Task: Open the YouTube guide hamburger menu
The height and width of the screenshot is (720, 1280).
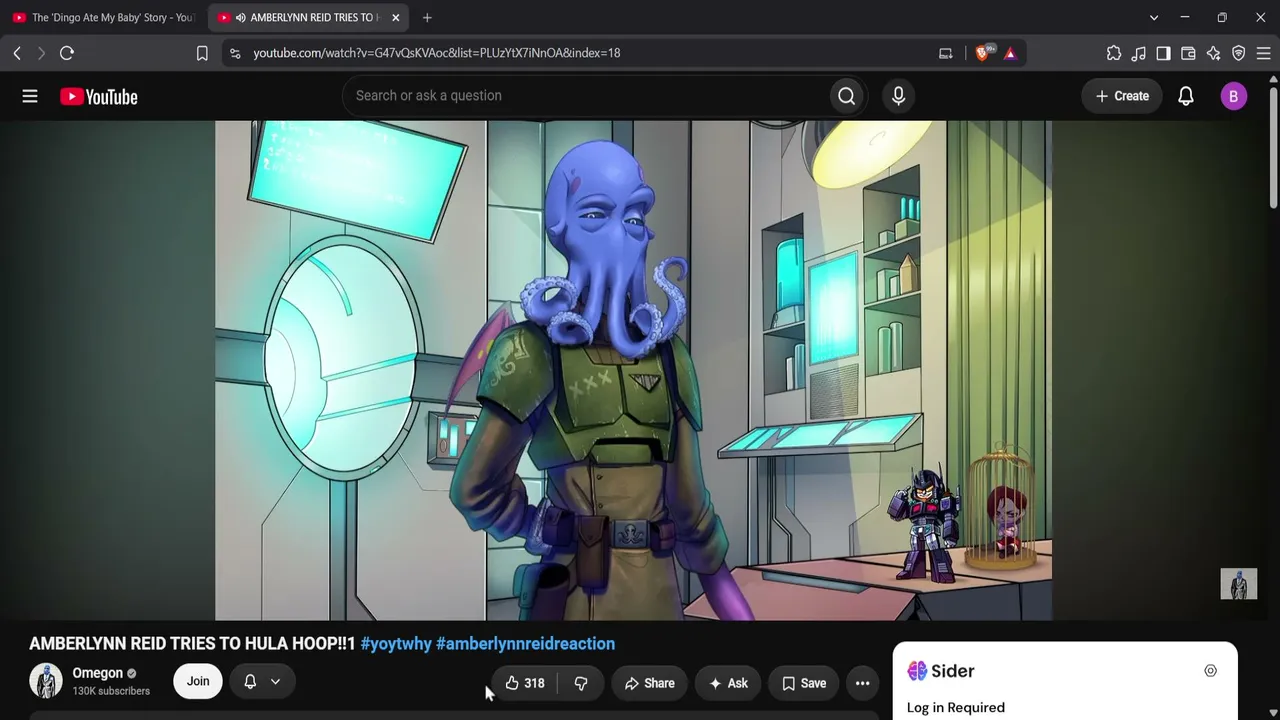Action: pos(30,96)
